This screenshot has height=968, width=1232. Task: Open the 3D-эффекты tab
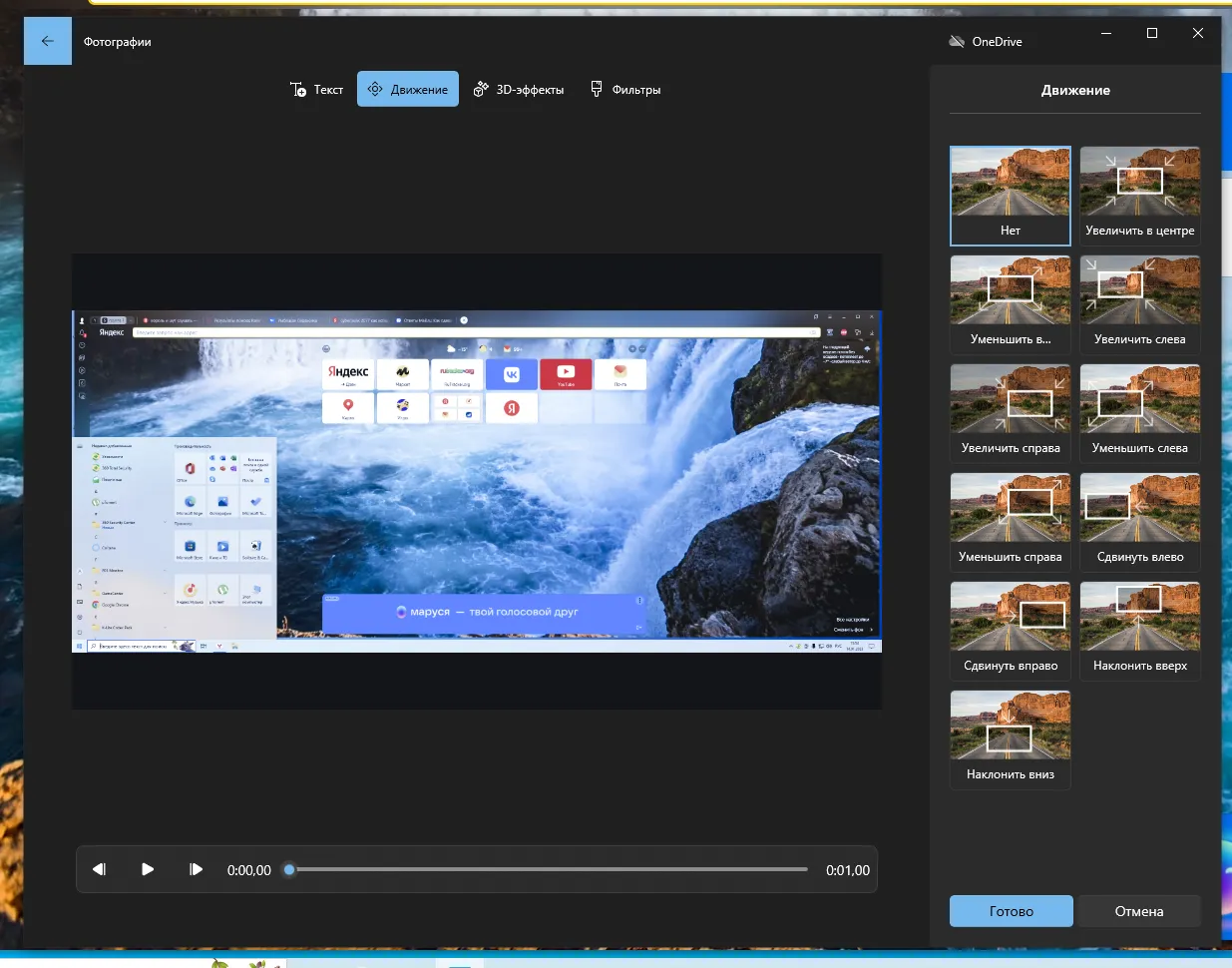tap(519, 90)
